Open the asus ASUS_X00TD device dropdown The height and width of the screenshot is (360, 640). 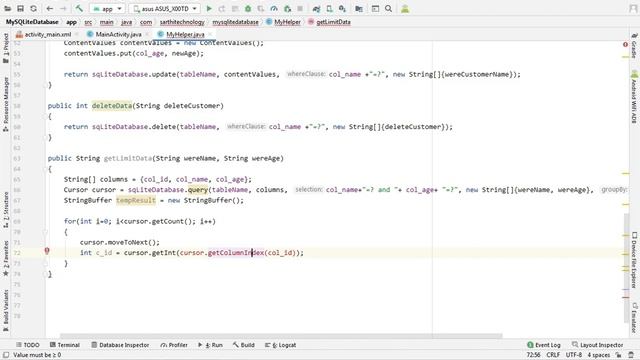[165, 9]
